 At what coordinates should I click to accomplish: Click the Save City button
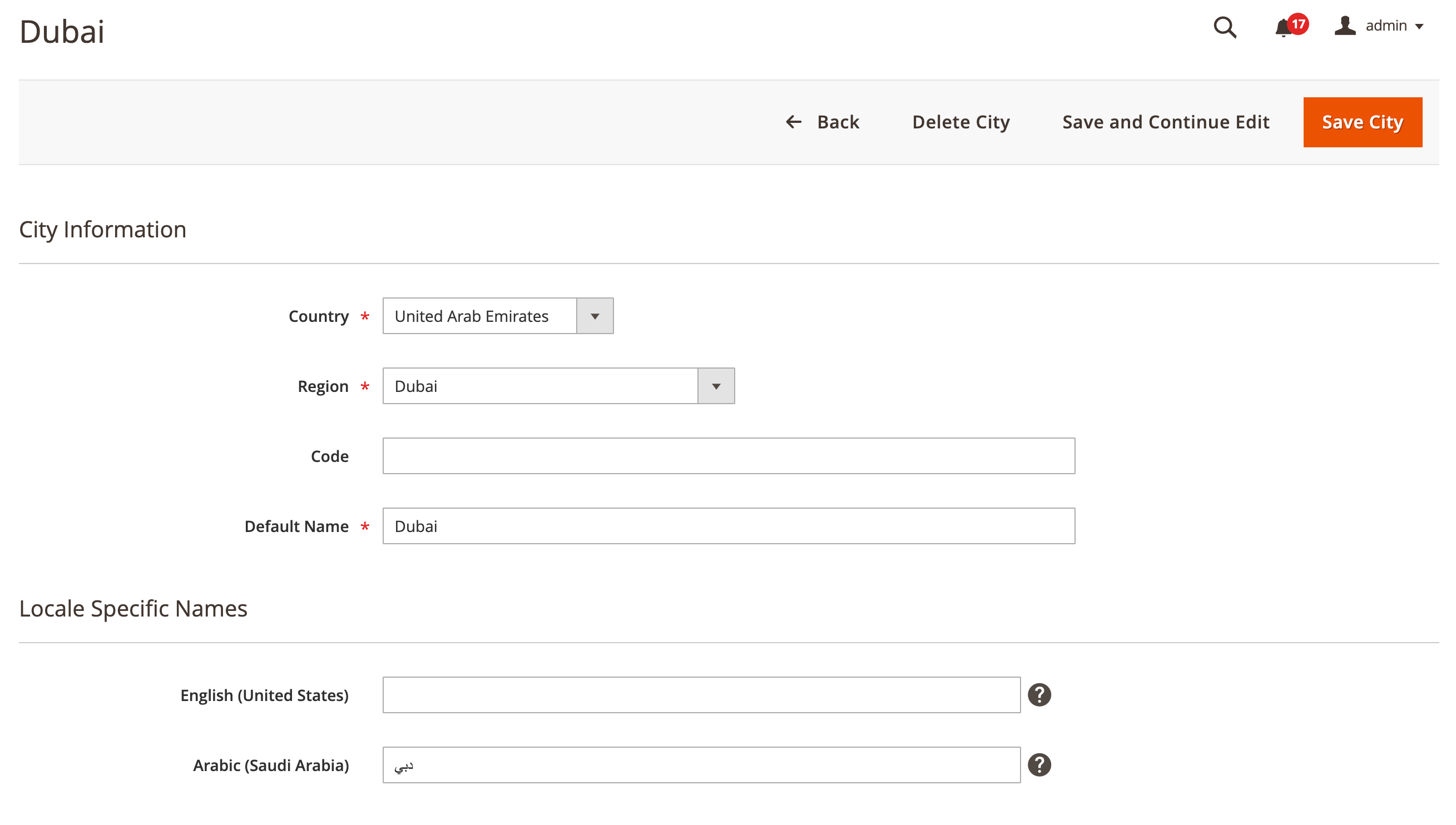point(1363,122)
